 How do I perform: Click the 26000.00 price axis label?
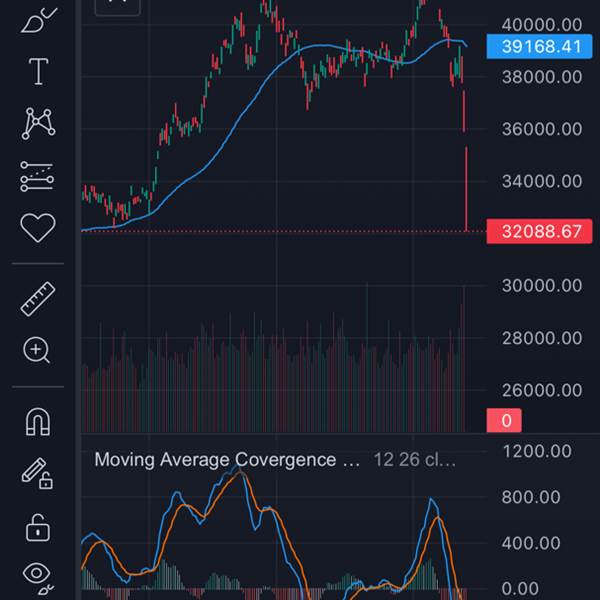click(x=542, y=390)
